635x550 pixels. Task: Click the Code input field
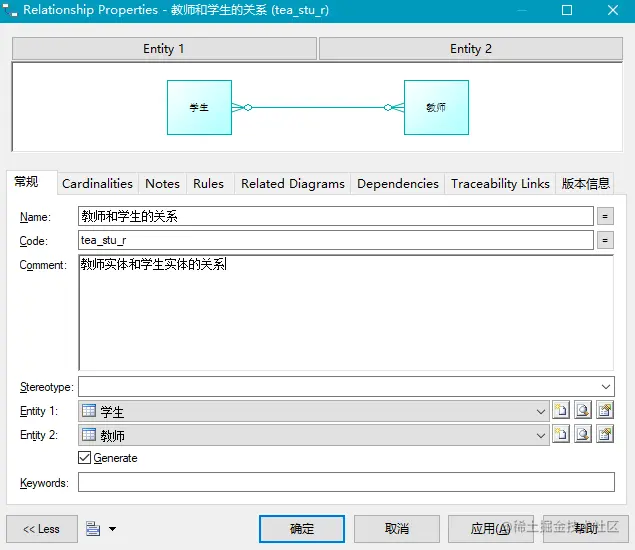336,240
